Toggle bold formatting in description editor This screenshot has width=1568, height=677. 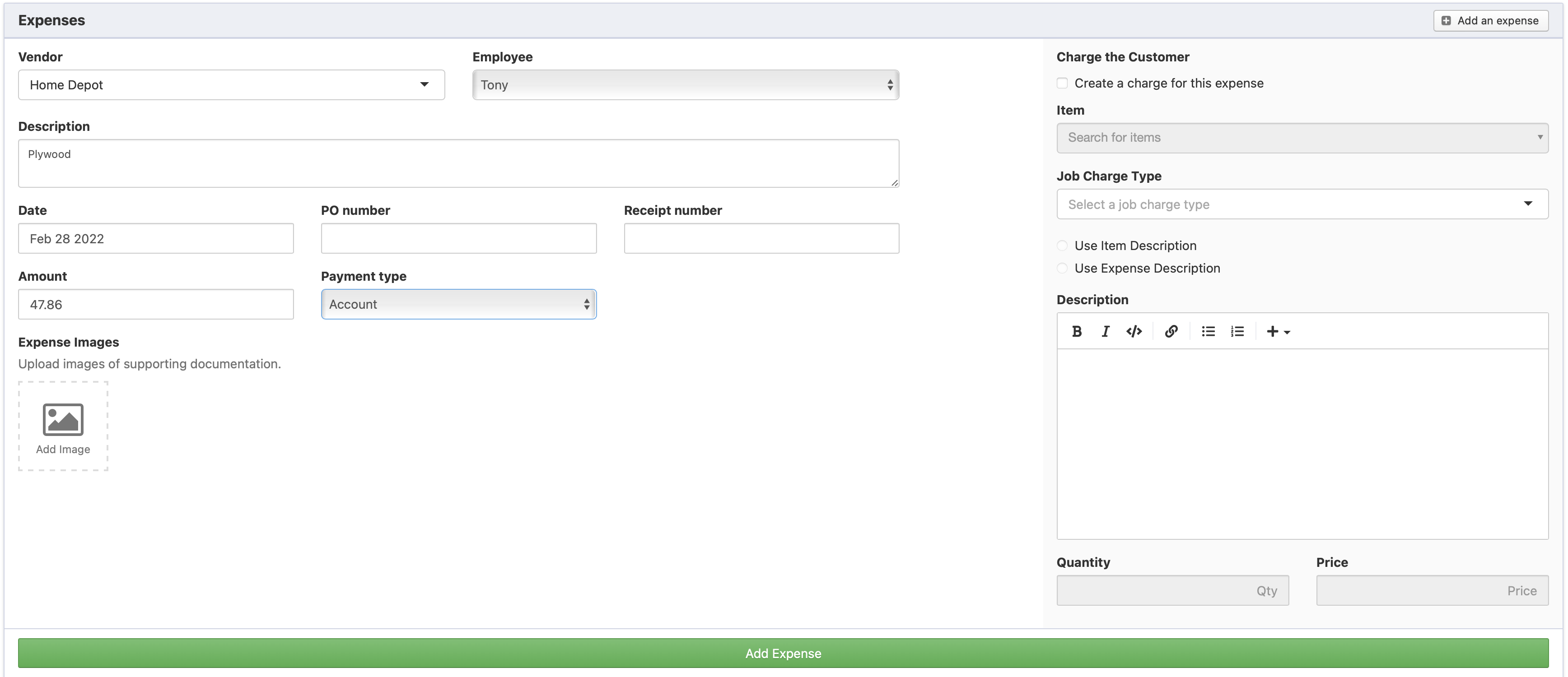1077,332
